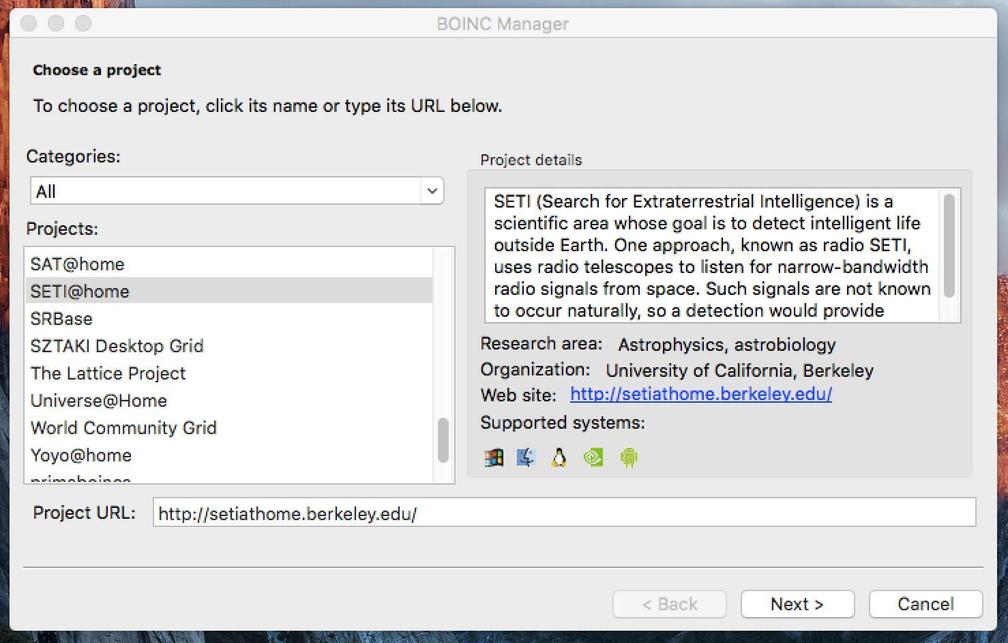This screenshot has height=643, width=1008.
Task: Click the SETI project description text box
Action: point(723,255)
